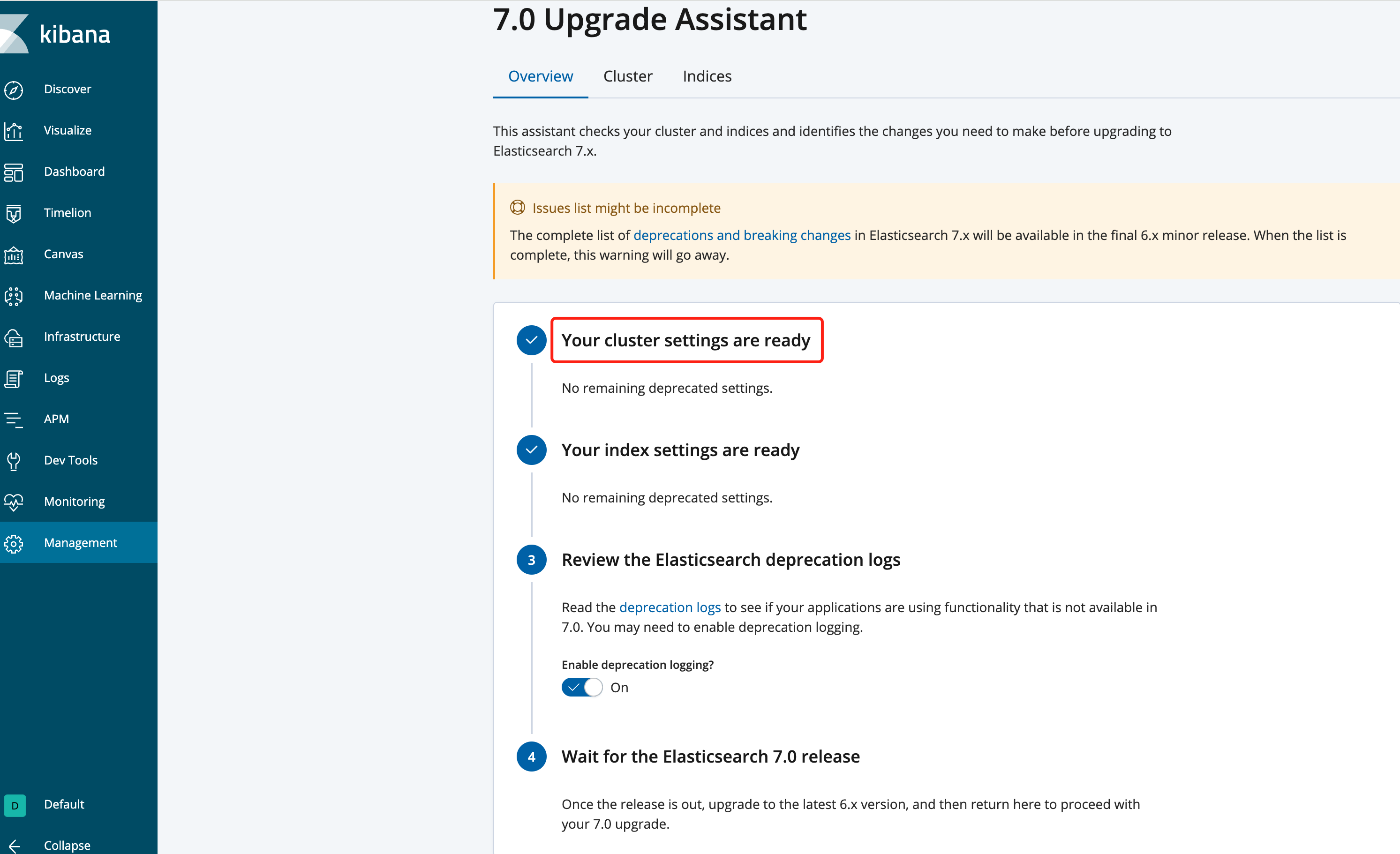Click the Timelion shield icon
The width and height of the screenshot is (1400, 854).
14,213
